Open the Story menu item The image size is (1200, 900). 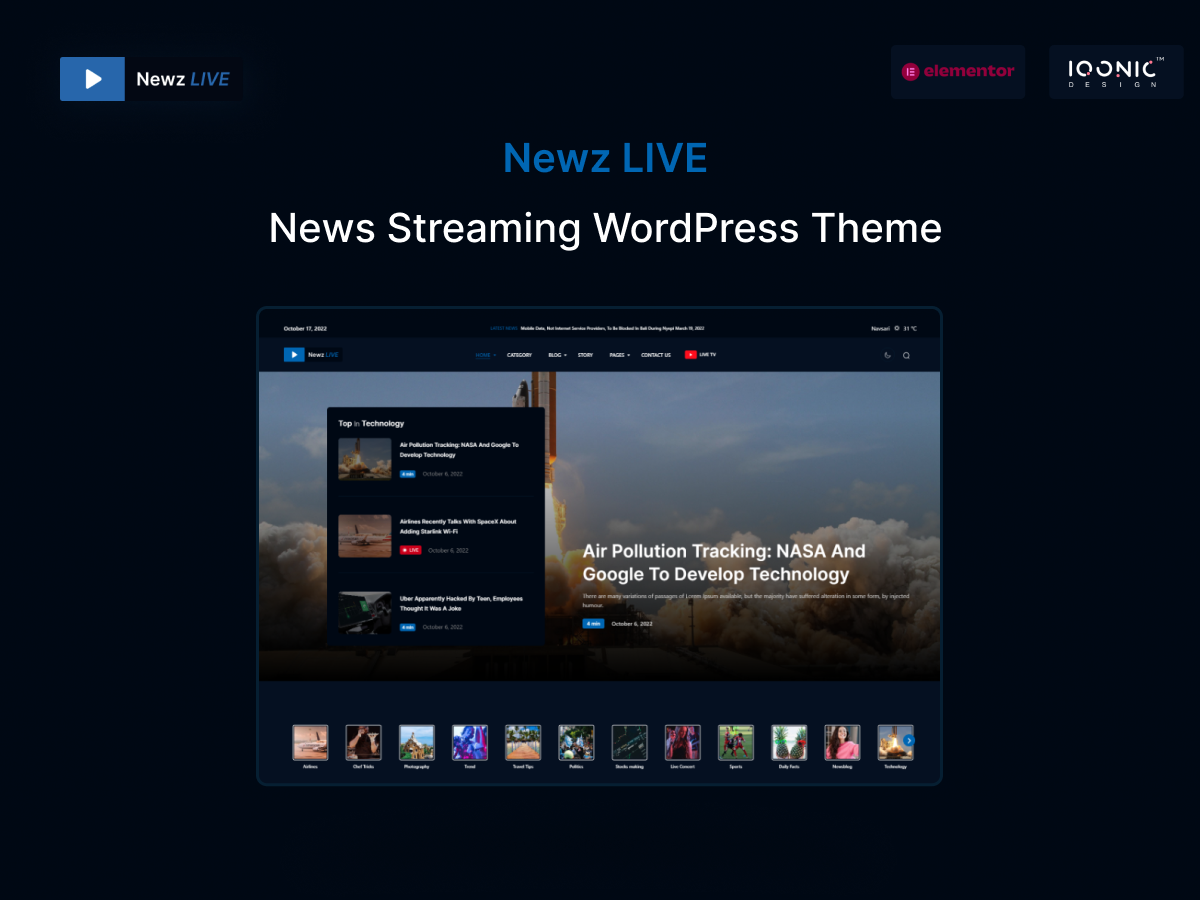(x=585, y=355)
